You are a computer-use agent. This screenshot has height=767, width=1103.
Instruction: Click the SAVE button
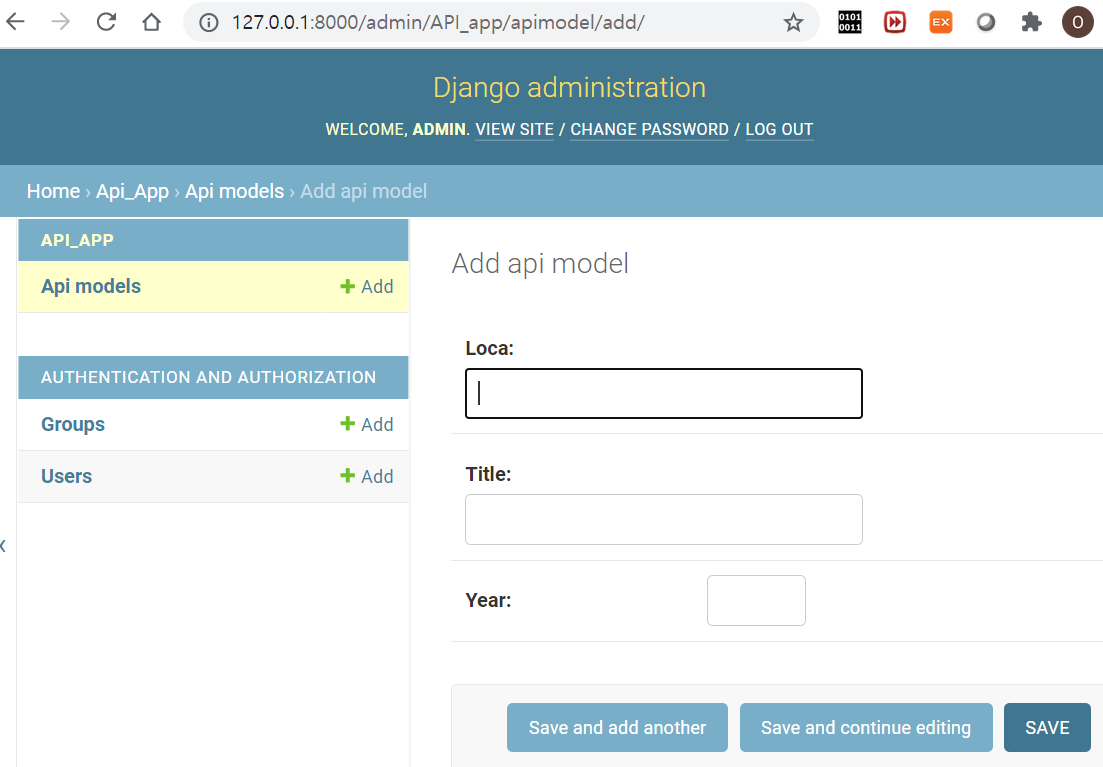tap(1047, 728)
